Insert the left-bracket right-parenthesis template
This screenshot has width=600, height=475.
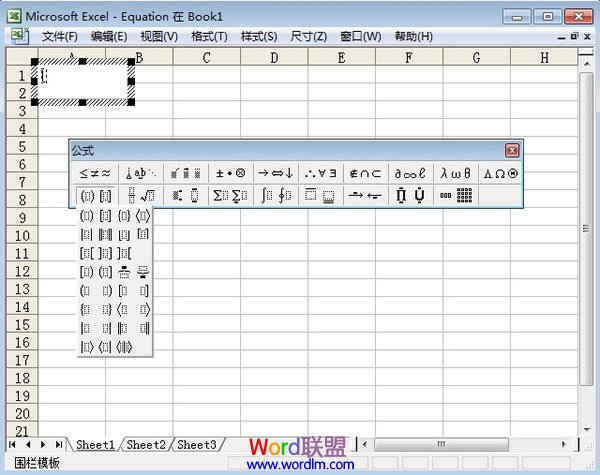[86, 272]
